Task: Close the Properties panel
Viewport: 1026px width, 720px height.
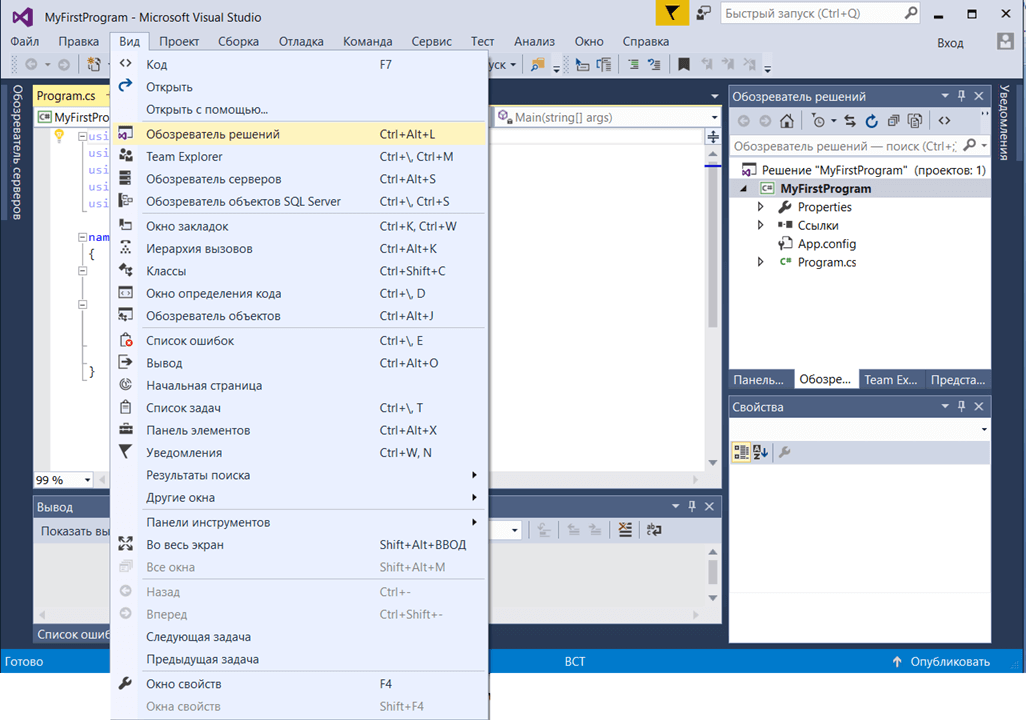Action: 979,406
